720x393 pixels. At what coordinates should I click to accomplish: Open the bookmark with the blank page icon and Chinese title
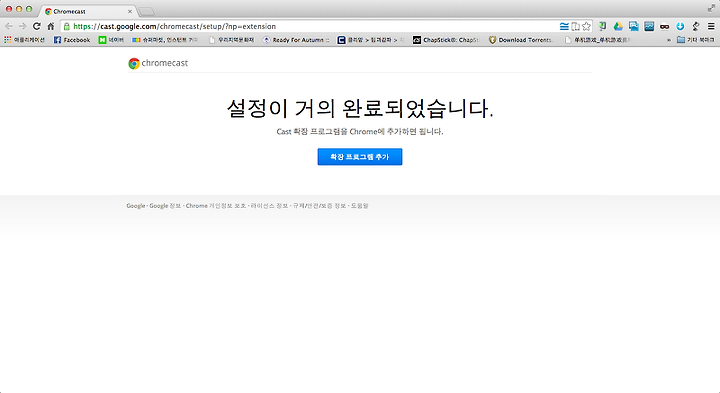pyautogui.click(x=598, y=40)
